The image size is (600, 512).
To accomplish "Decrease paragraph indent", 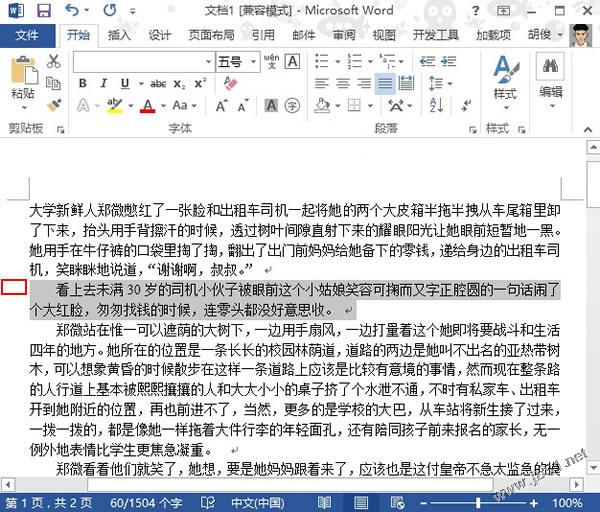I will (x=427, y=61).
